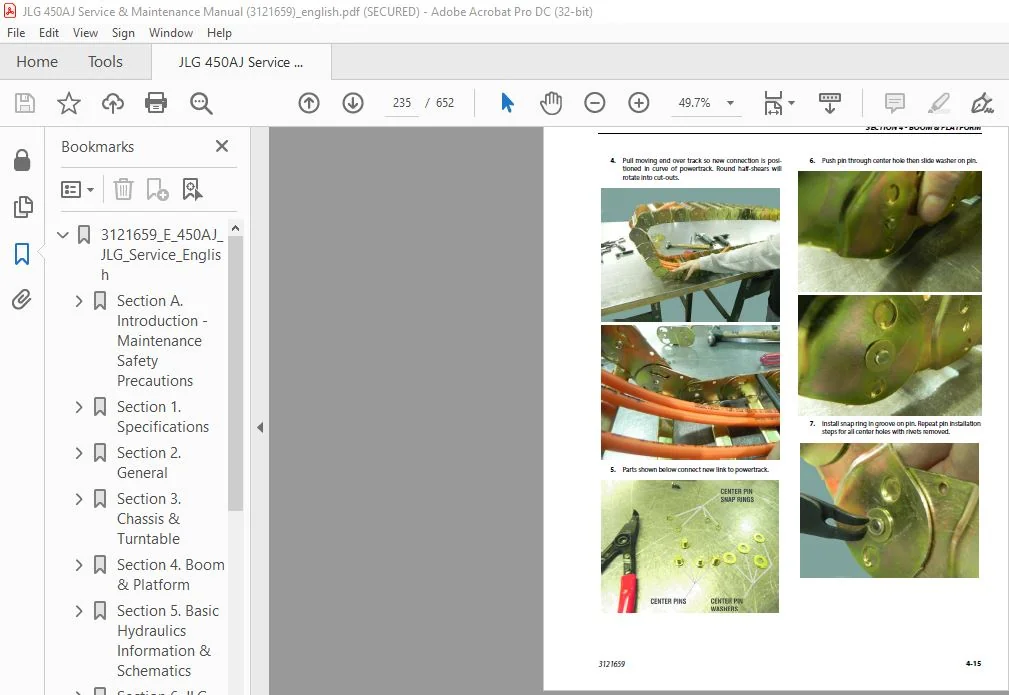Click the 49.7% zoom value field

tap(694, 103)
